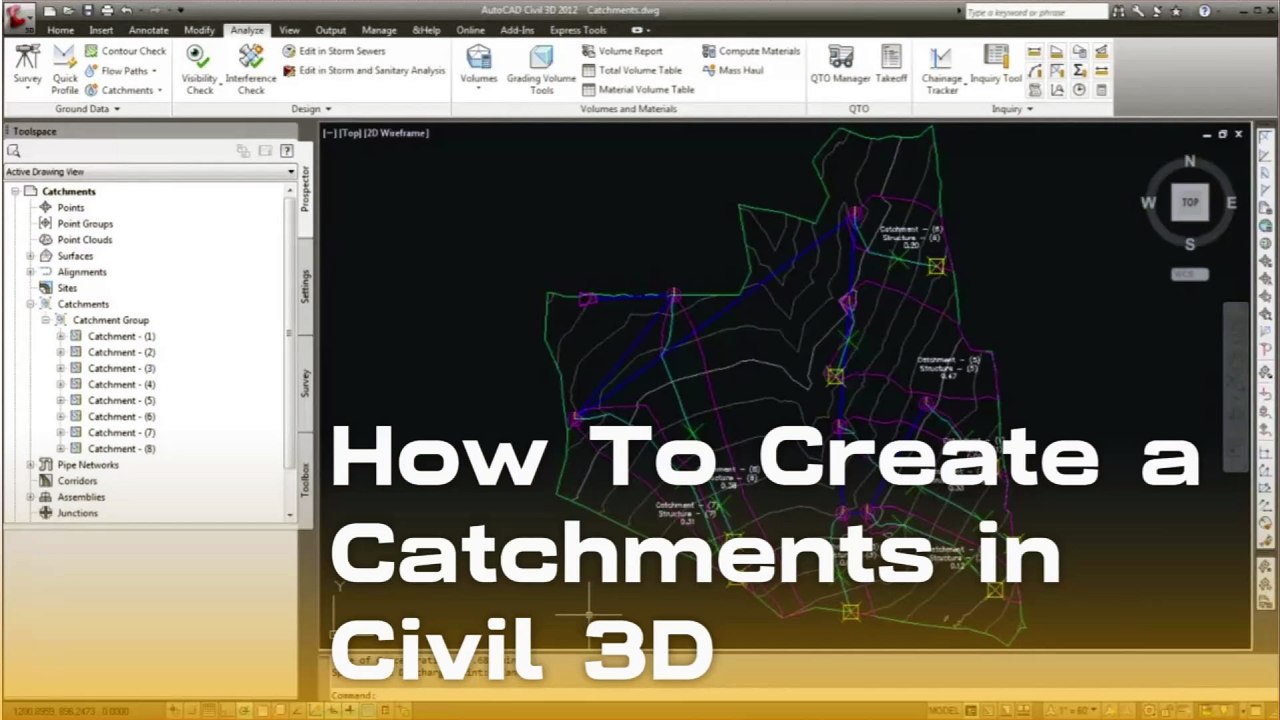Open the Visibility Check tool

pos(199,69)
